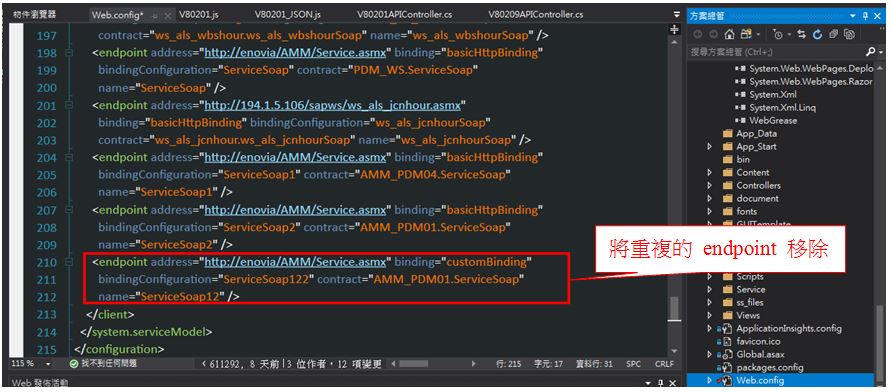The width and height of the screenshot is (891, 392).
Task: Open Solution Explorer window position dropdown
Action: click(852, 16)
